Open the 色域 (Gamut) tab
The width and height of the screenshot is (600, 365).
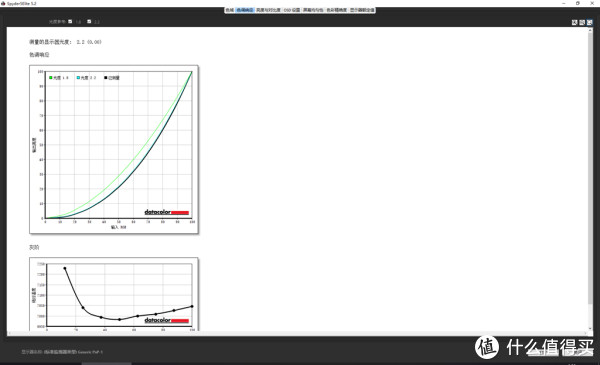pos(230,10)
